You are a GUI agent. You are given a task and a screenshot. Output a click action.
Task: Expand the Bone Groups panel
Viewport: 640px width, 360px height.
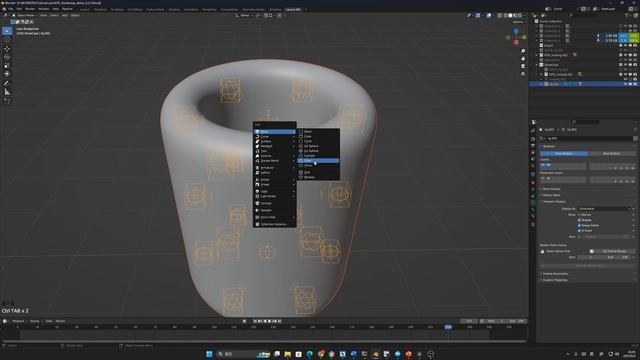[x=551, y=189]
